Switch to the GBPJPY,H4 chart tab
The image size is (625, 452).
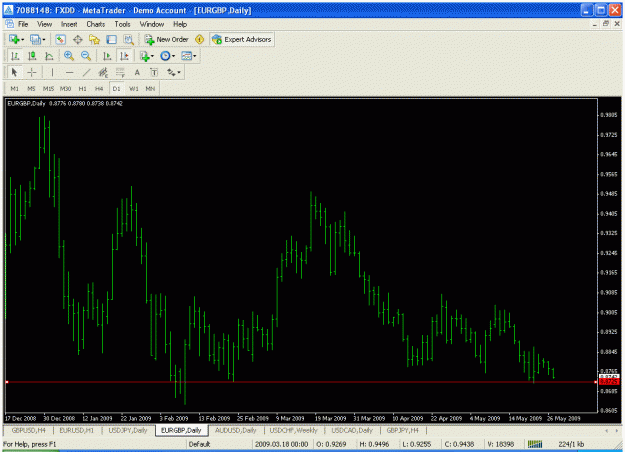[403, 430]
